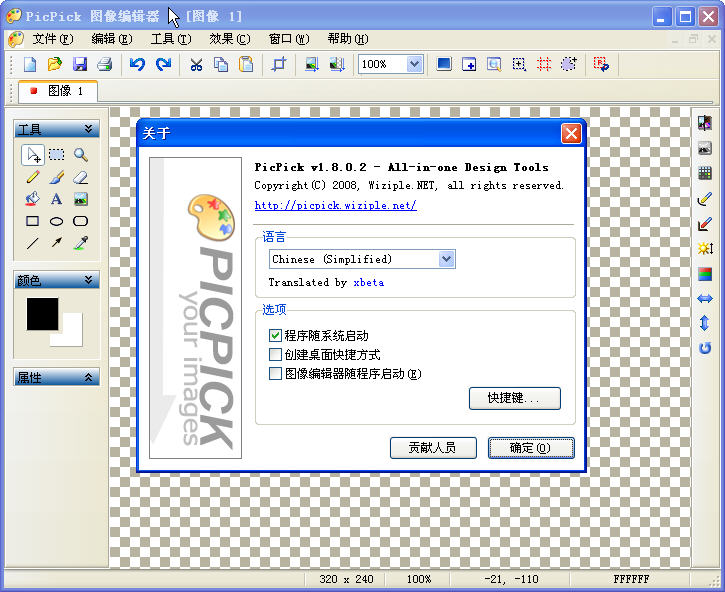The height and width of the screenshot is (592, 725).
Task: Select the arrow line tool
Action: point(56,242)
